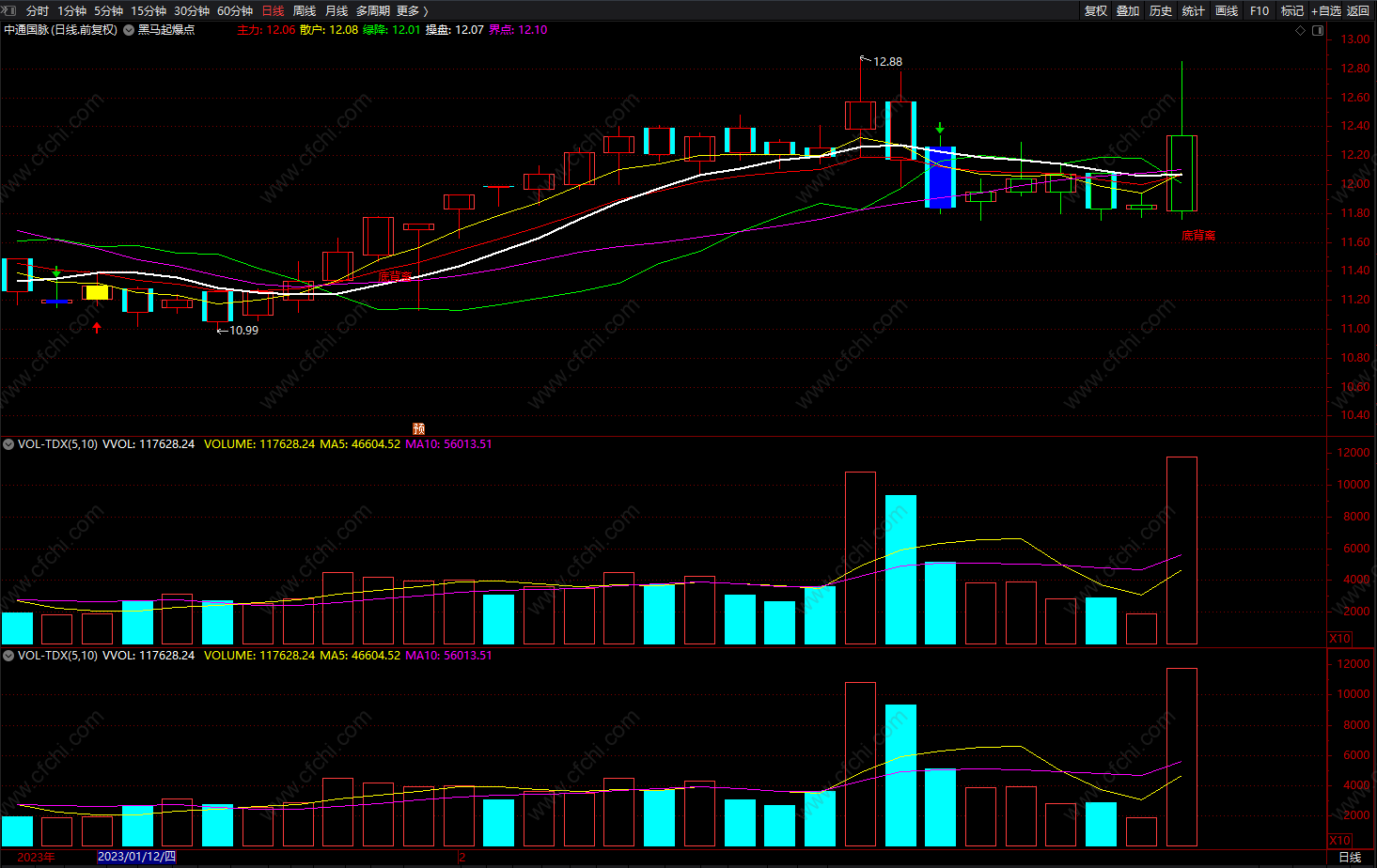
Task: Click the blue candlestick below the green arrow
Action: 940,177
